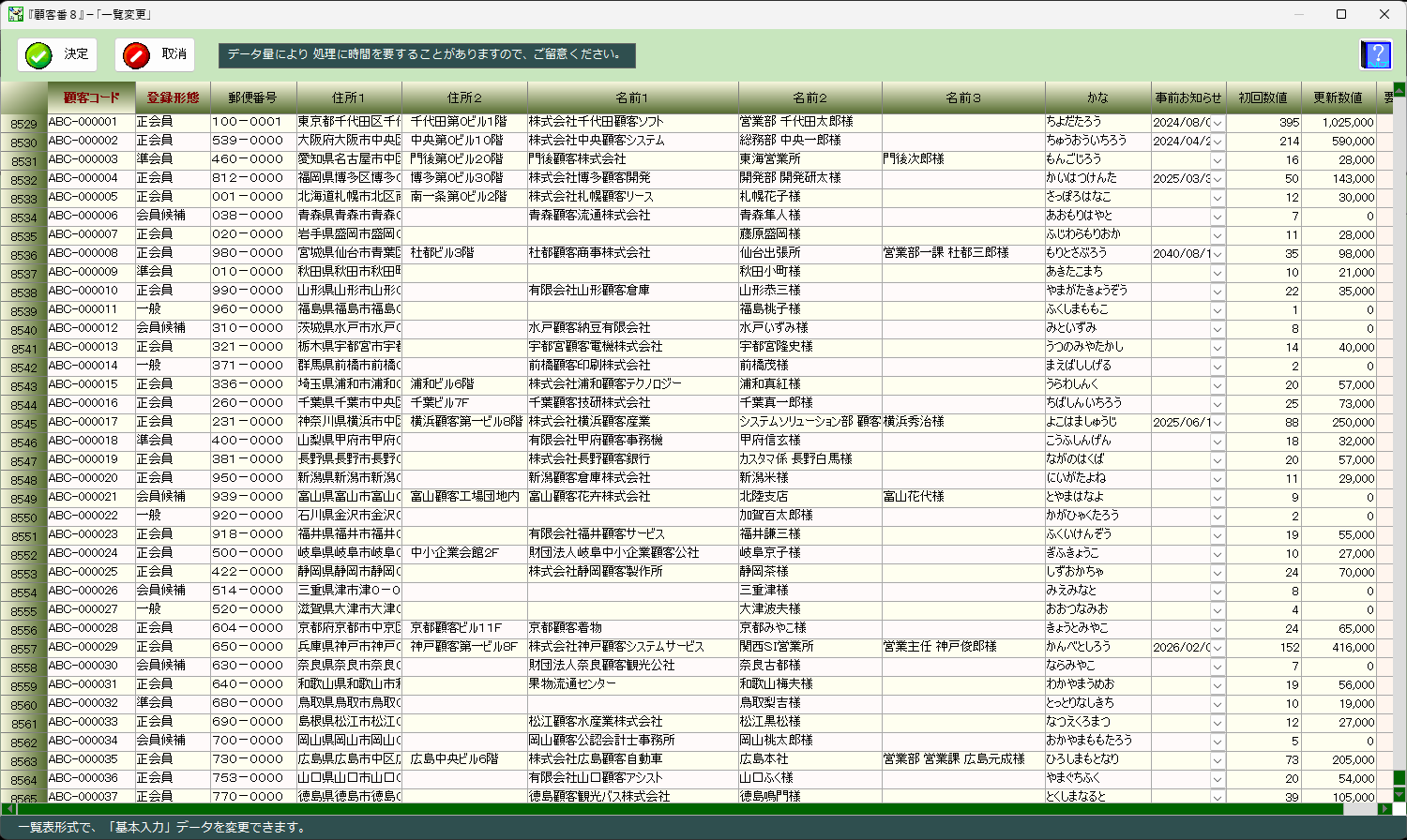Select the 会員候補 cell in row ABC-000006

pyautogui.click(x=173, y=216)
